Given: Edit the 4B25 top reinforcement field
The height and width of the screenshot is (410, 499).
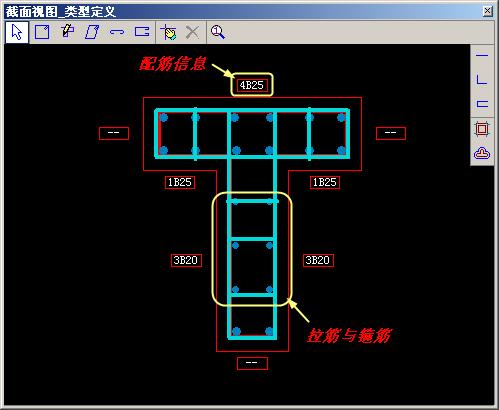Looking at the screenshot, I should (x=252, y=85).
